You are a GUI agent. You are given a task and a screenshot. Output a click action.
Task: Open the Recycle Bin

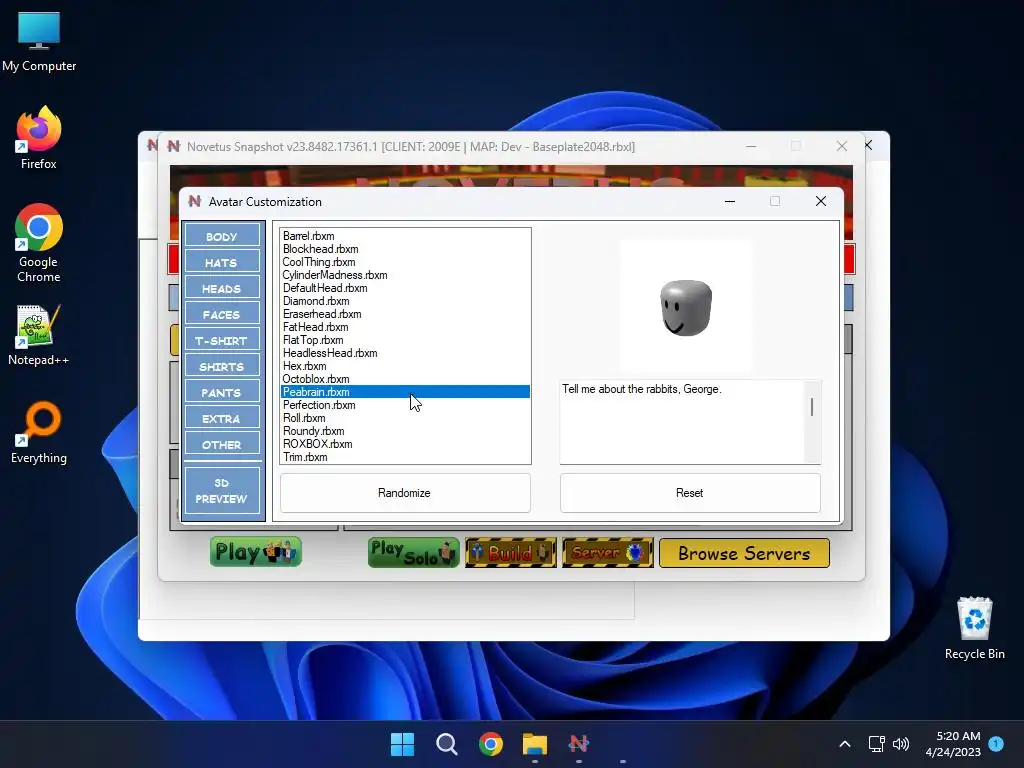(974, 628)
